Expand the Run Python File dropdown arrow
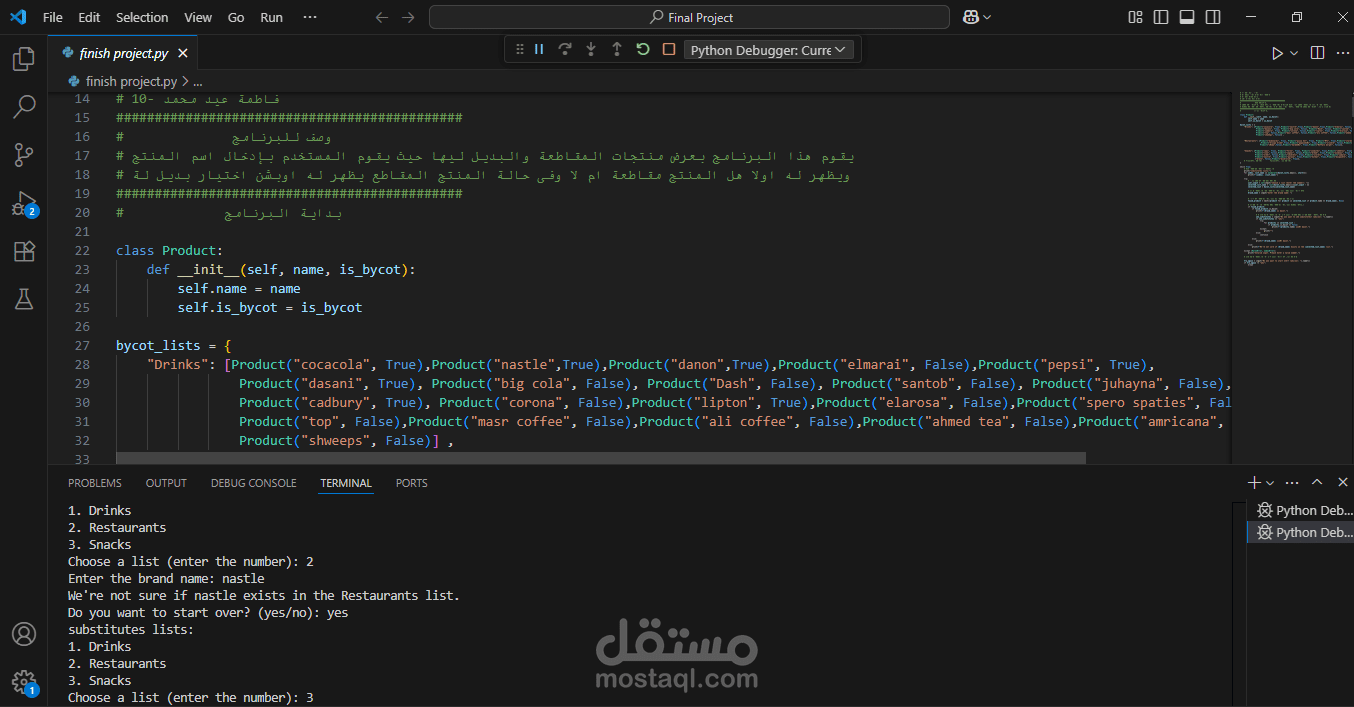The width and height of the screenshot is (1354, 707). tap(1294, 53)
